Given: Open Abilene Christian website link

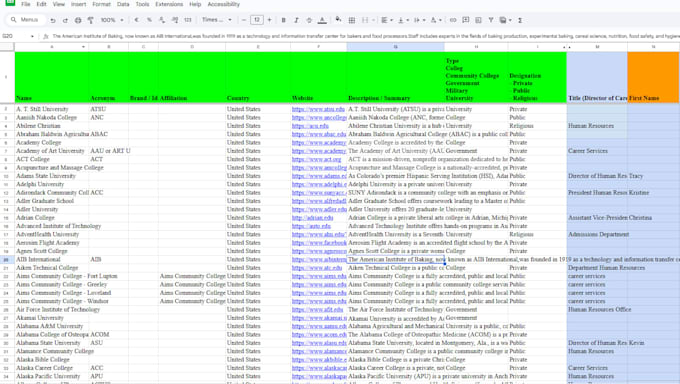Looking at the screenshot, I should [x=310, y=126].
